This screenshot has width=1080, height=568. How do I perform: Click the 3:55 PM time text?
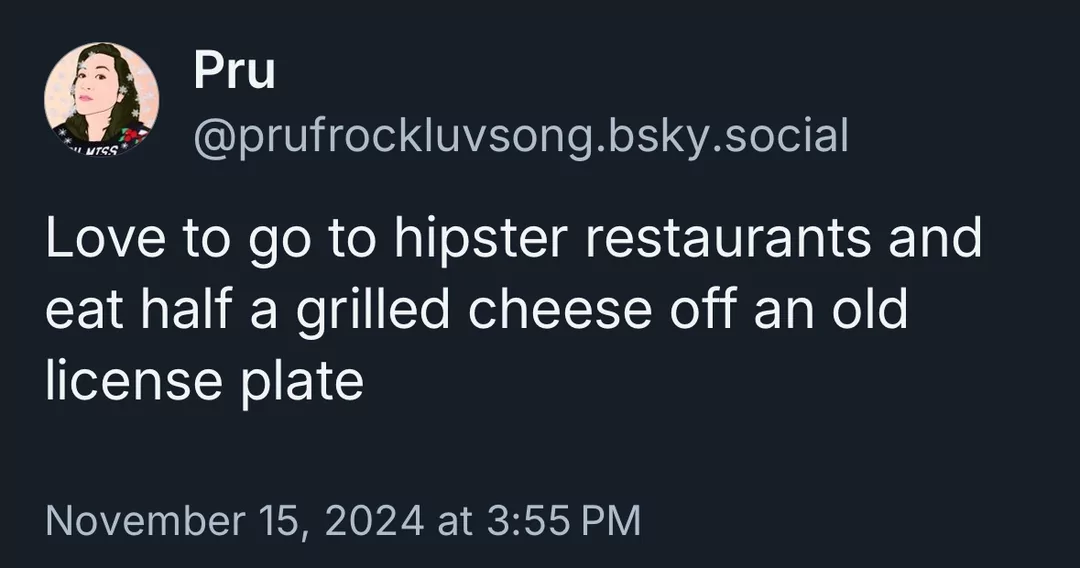coord(563,520)
